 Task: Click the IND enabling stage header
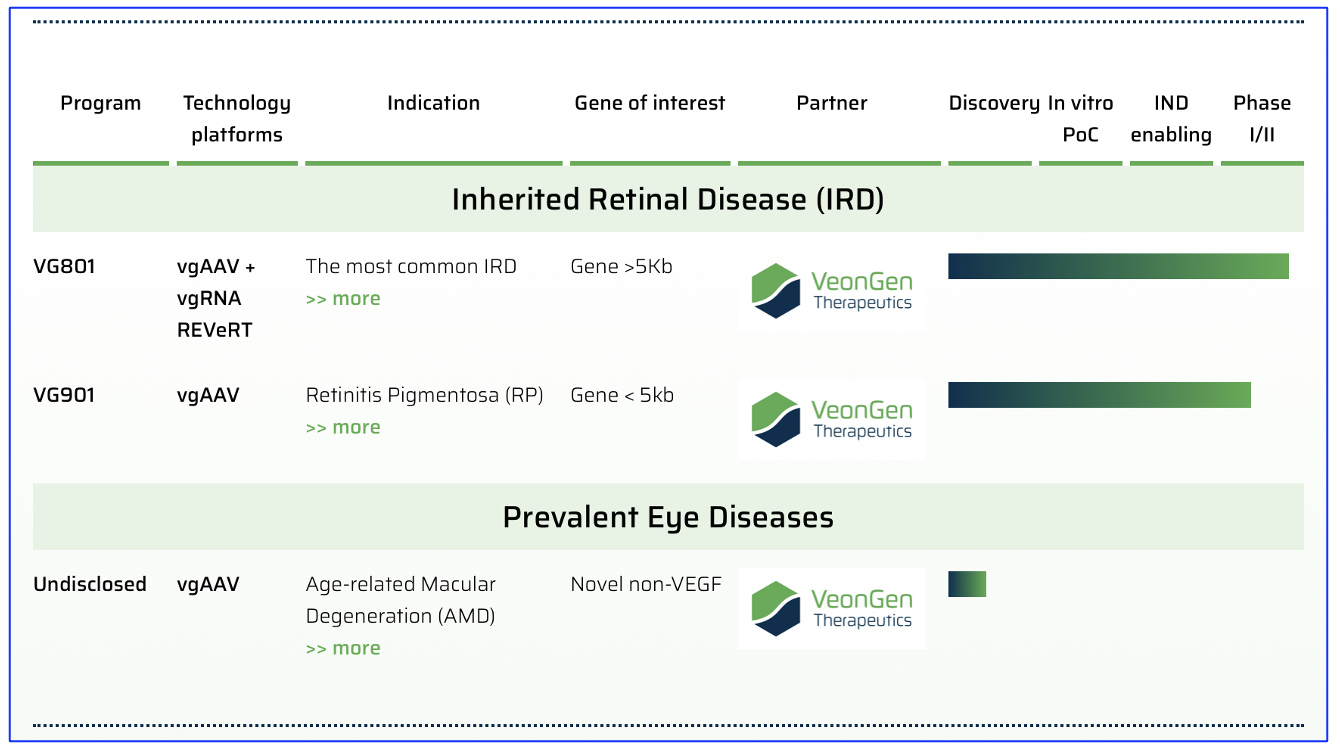click(x=1171, y=119)
